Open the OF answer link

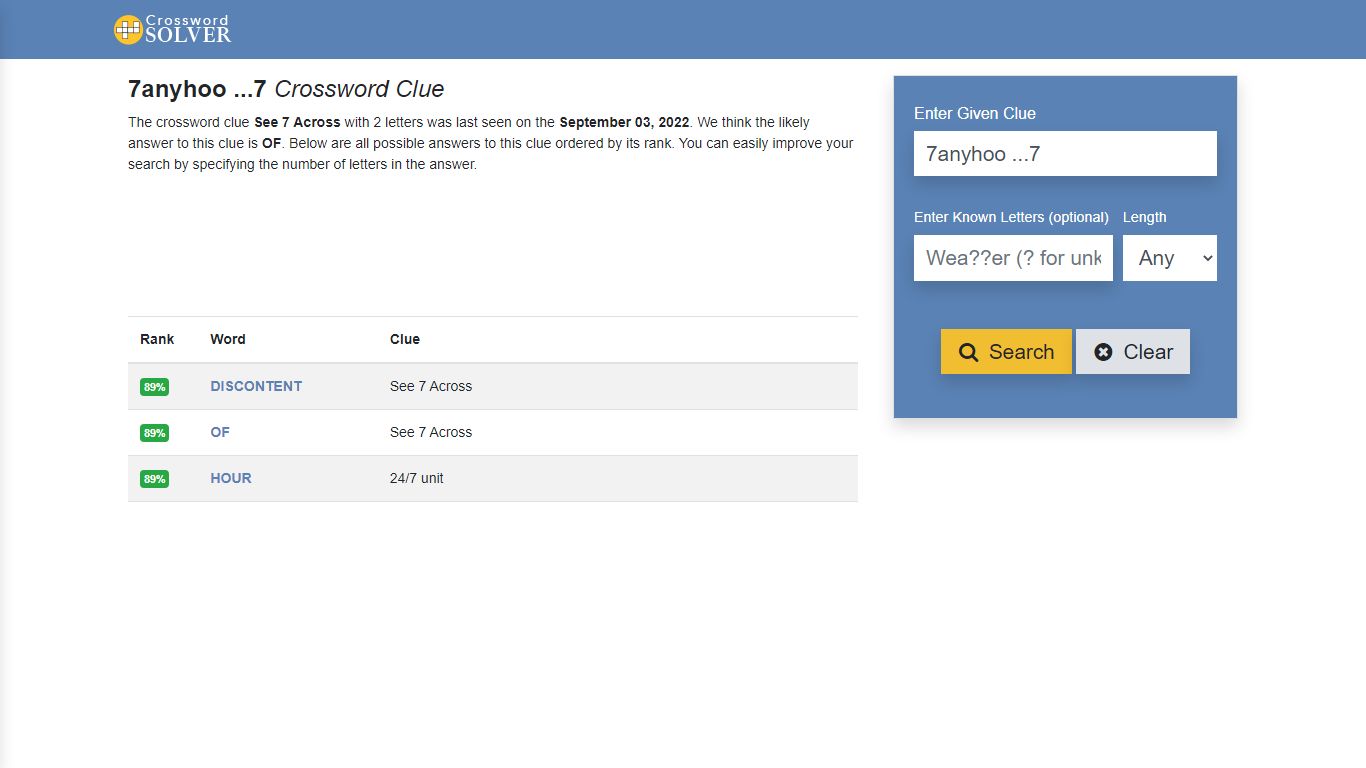220,432
